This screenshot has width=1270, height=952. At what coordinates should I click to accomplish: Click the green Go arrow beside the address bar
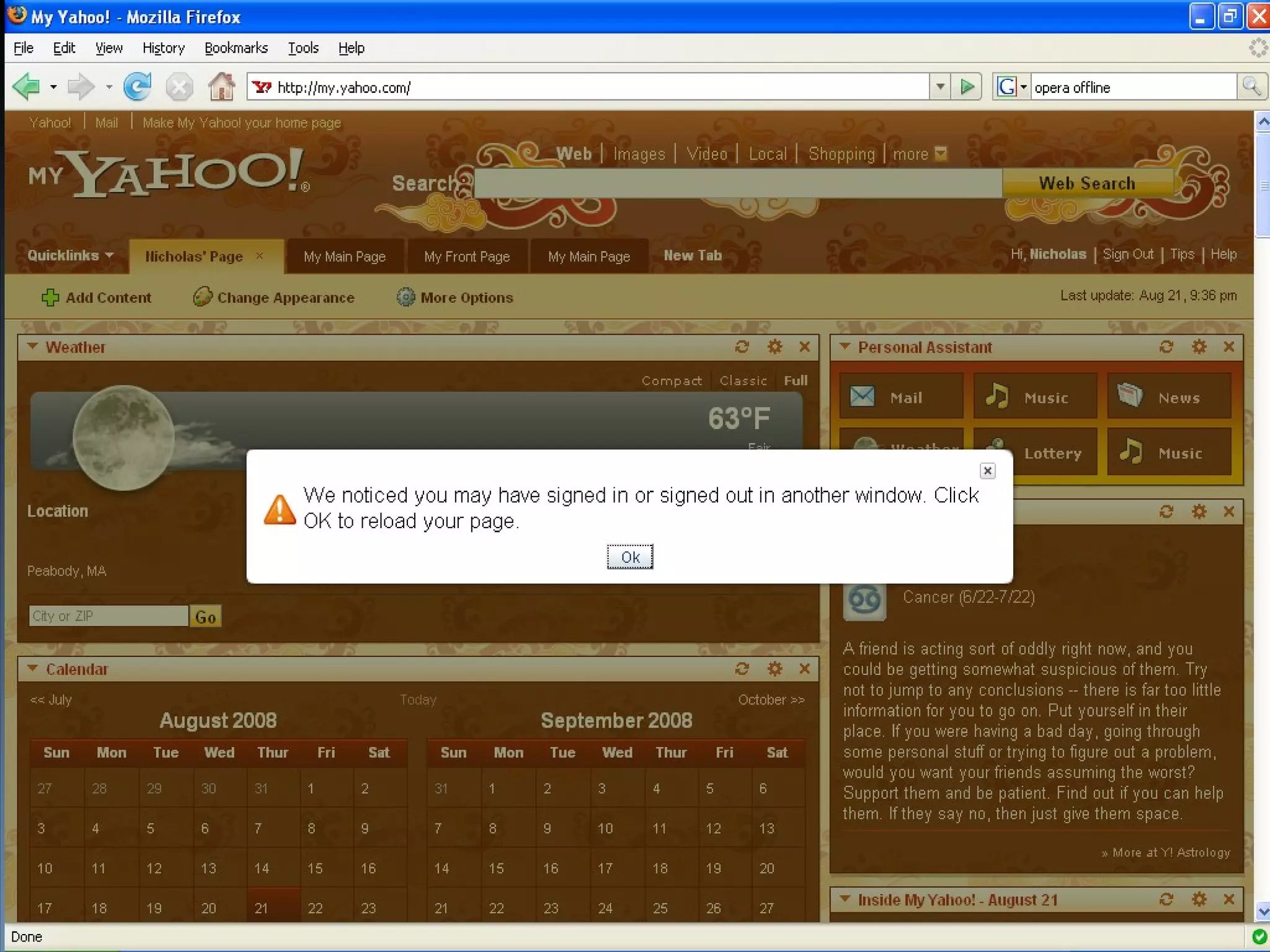point(967,87)
